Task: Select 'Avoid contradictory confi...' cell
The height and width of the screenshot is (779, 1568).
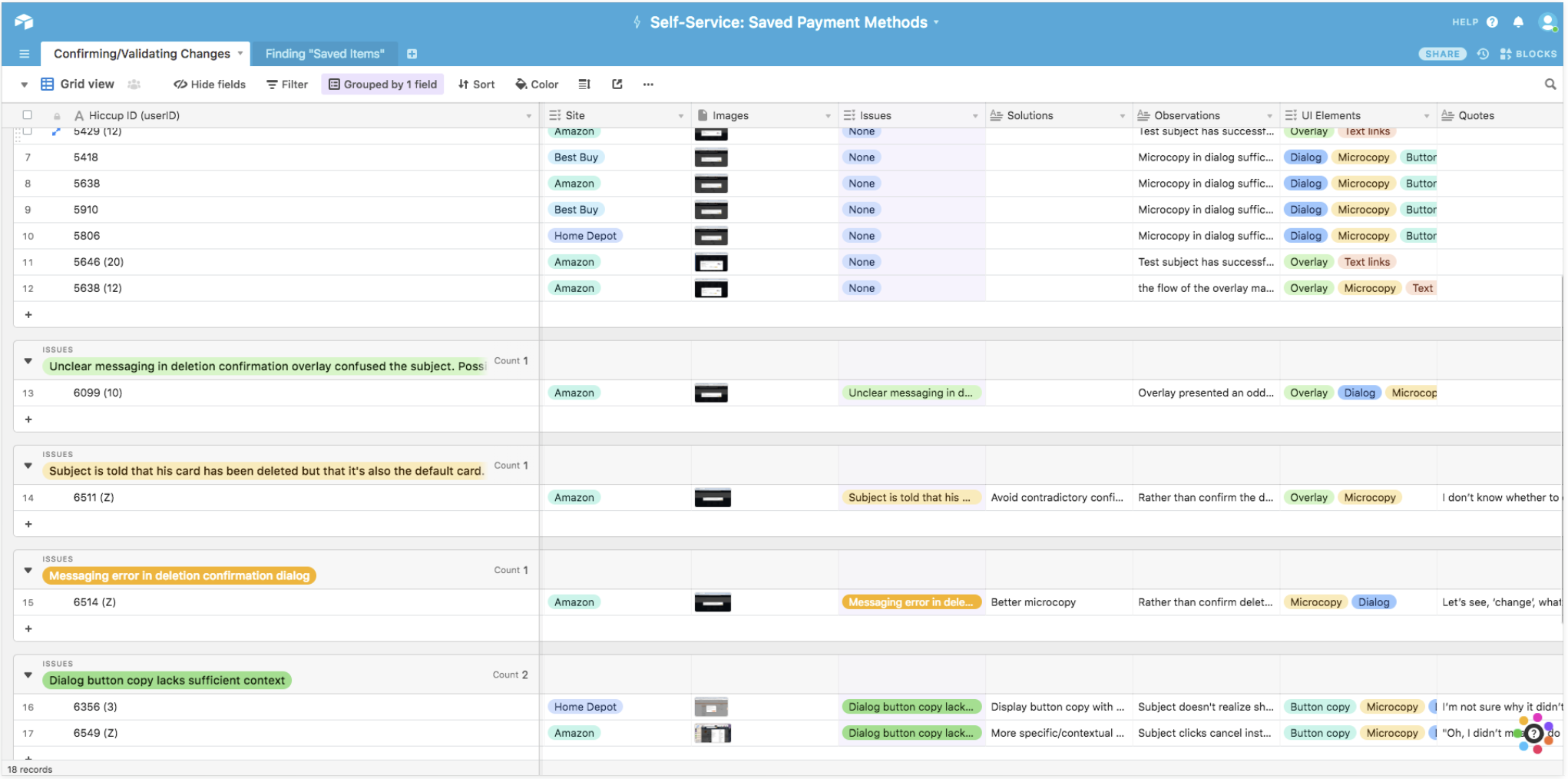Action: pos(1059,498)
